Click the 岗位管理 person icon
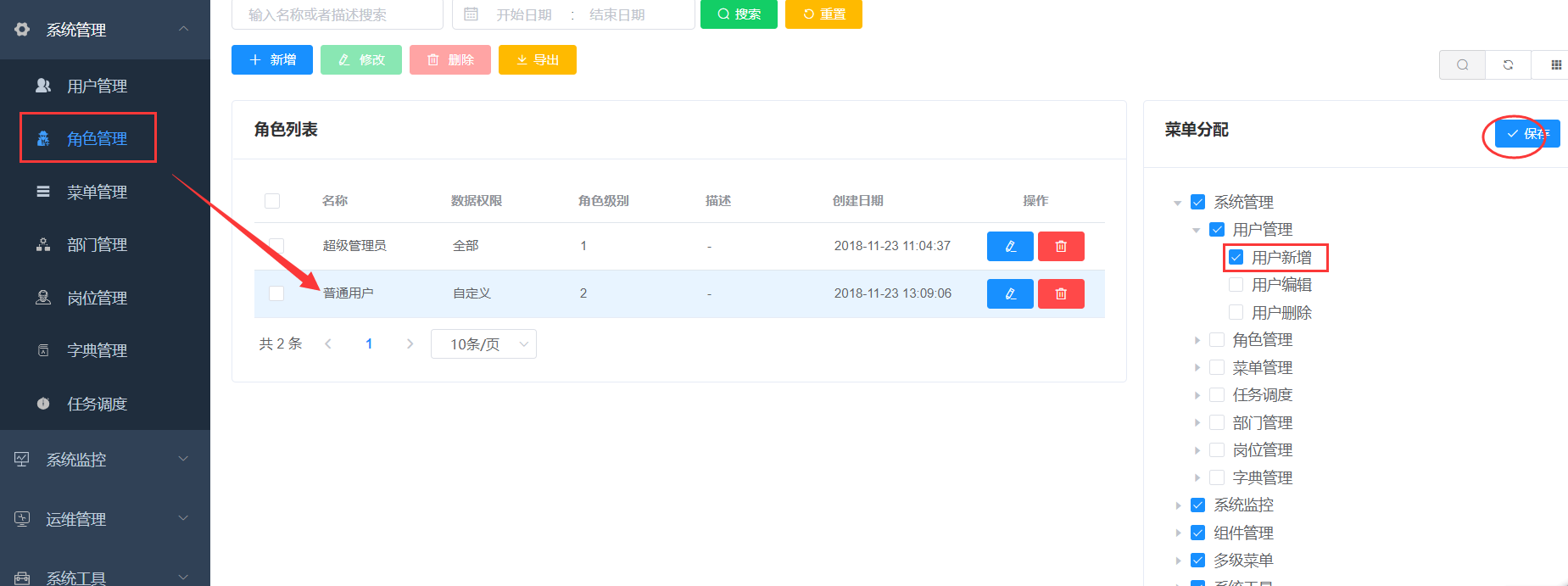Image resolution: width=1568 pixels, height=586 pixels. click(x=43, y=298)
